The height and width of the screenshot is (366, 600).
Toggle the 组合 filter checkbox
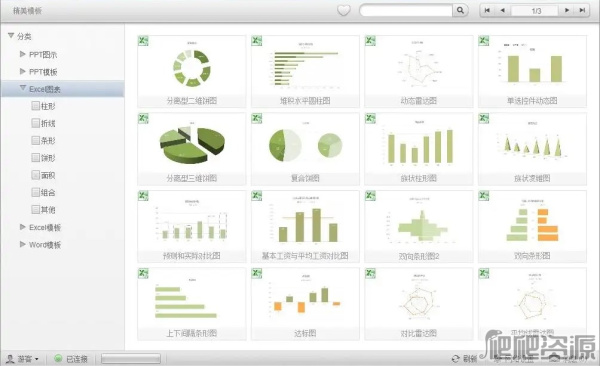coord(36,192)
